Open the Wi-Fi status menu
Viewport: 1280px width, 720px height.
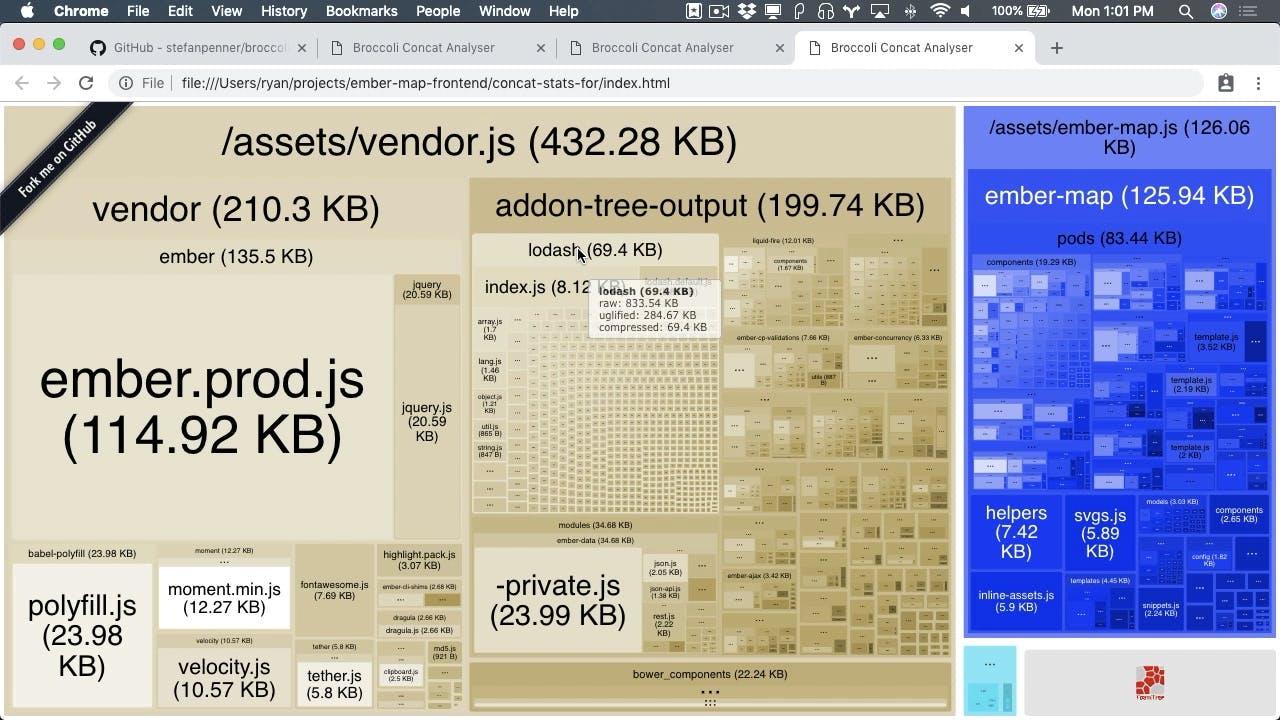click(939, 11)
